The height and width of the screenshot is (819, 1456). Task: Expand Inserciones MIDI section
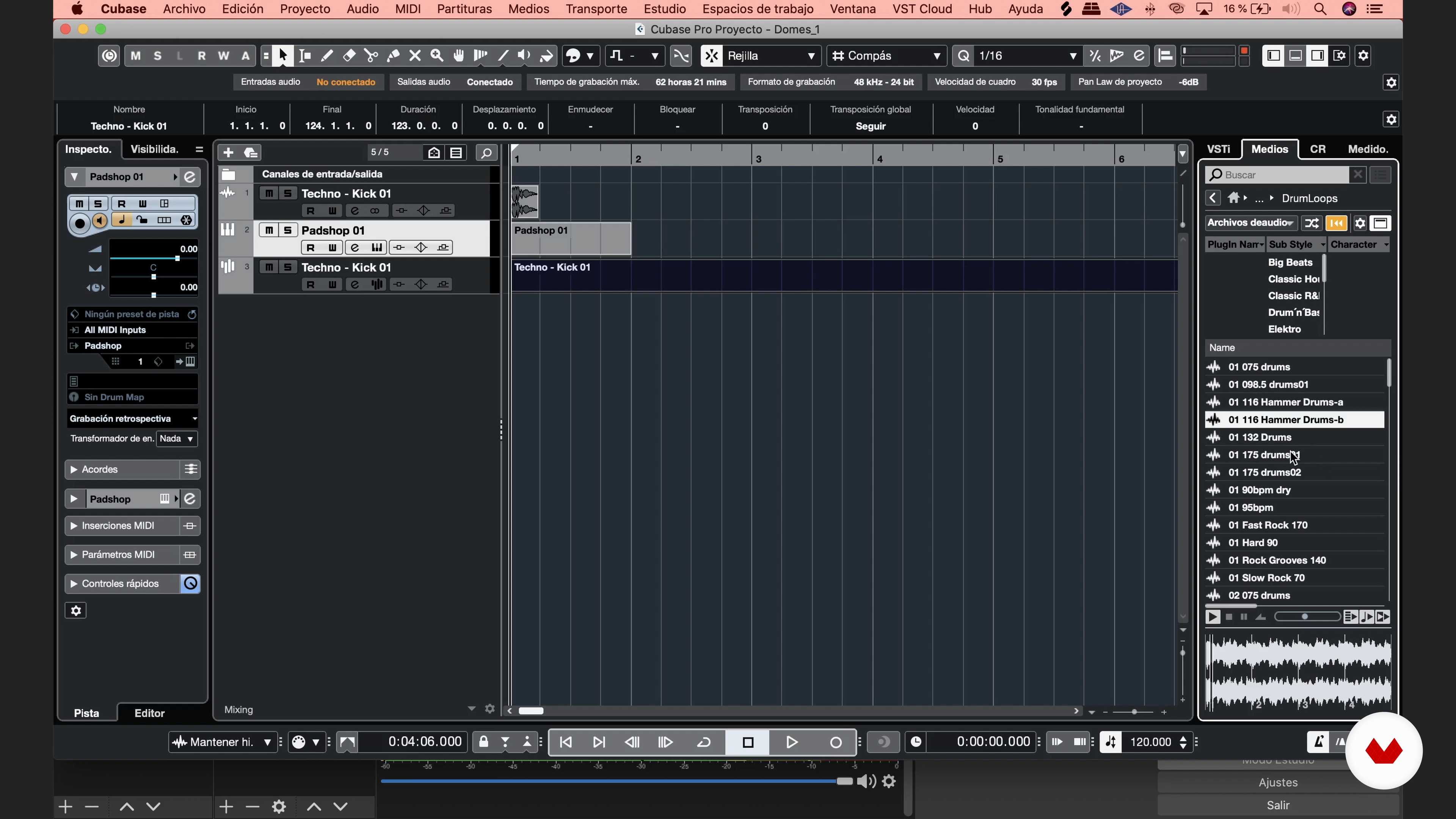(x=74, y=526)
